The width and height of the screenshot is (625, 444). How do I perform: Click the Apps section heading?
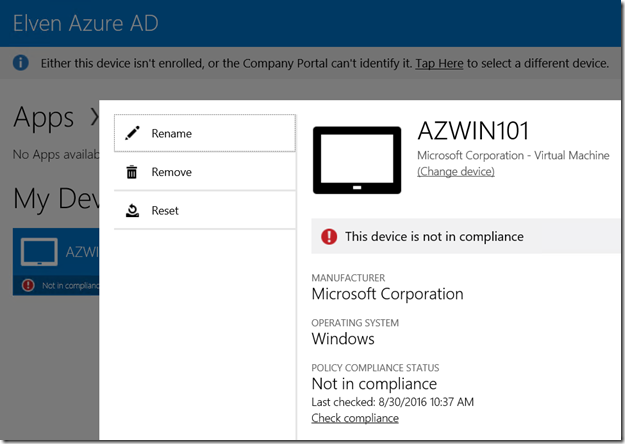(x=43, y=118)
